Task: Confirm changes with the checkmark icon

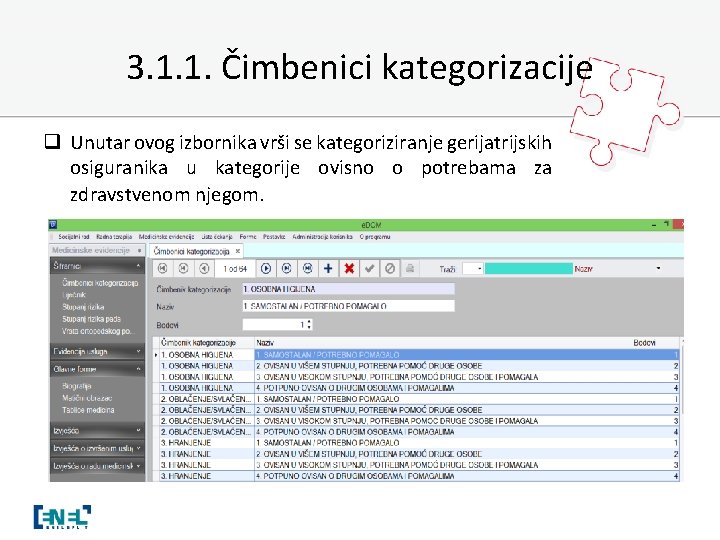Action: click(370, 269)
